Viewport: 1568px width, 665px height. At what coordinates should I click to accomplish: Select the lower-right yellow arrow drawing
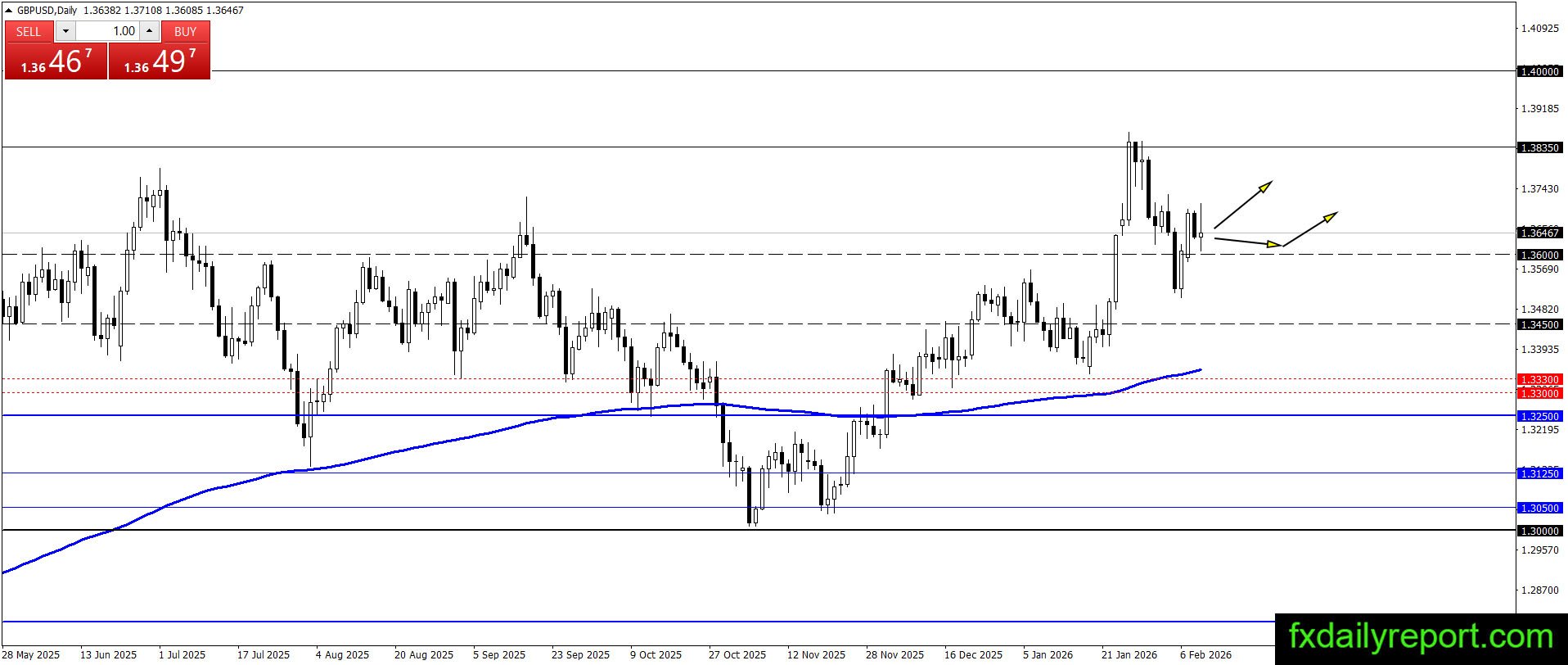pos(1311,228)
